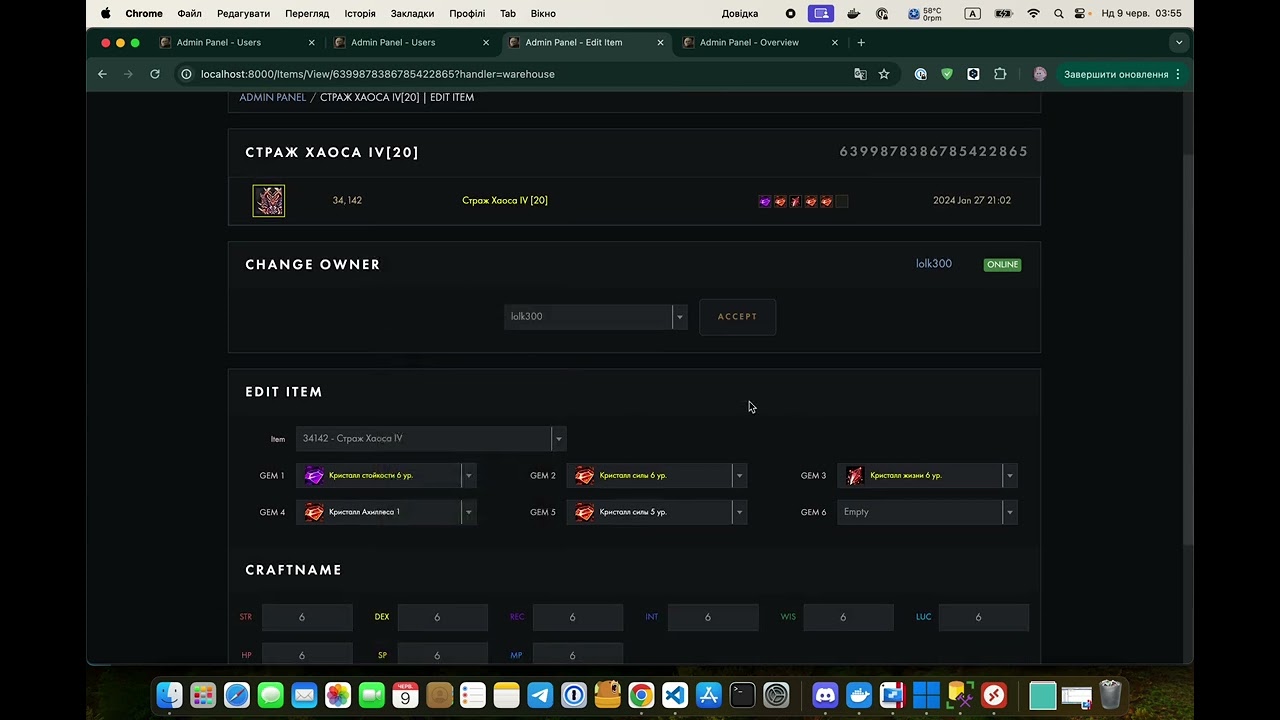Click the ADMIN PANEL breadcrumb link
This screenshot has height=720, width=1280.
pos(273,98)
